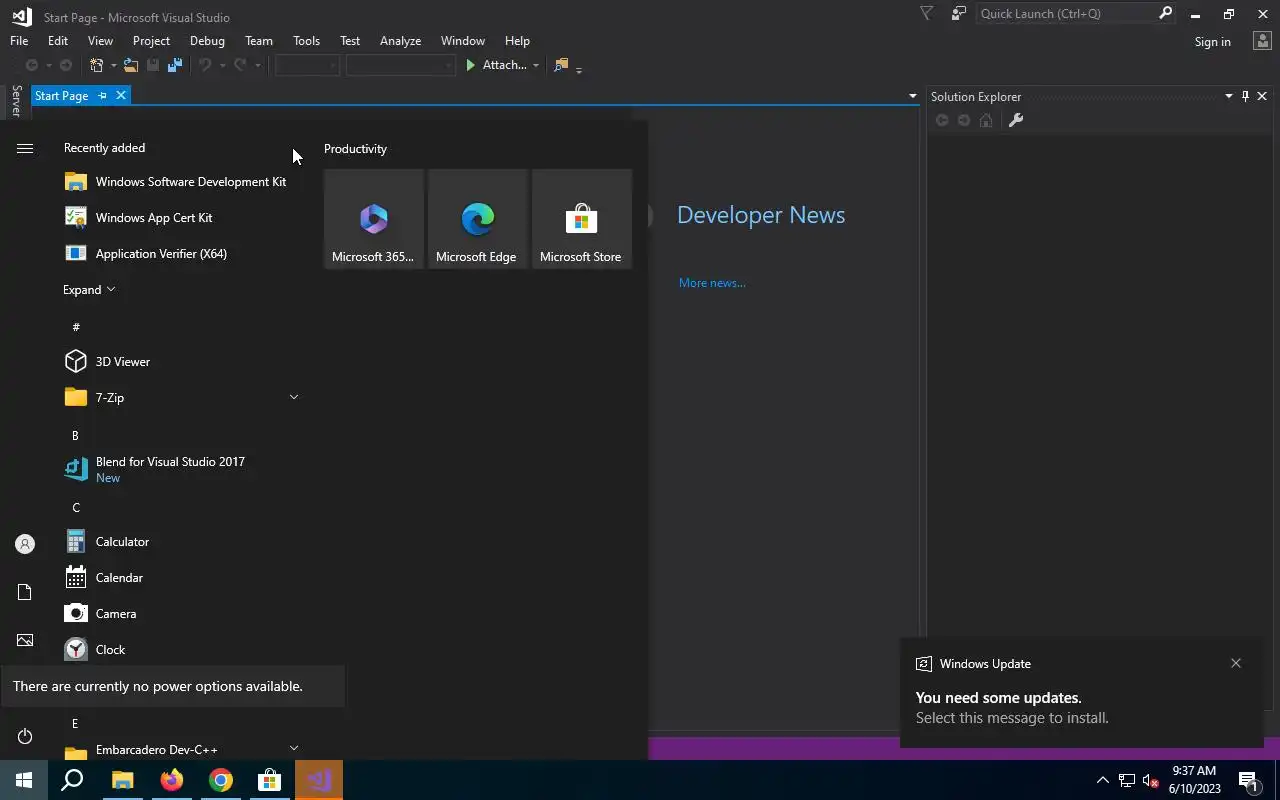Open the document tab list dropdown
1280x800 pixels.
click(x=912, y=96)
